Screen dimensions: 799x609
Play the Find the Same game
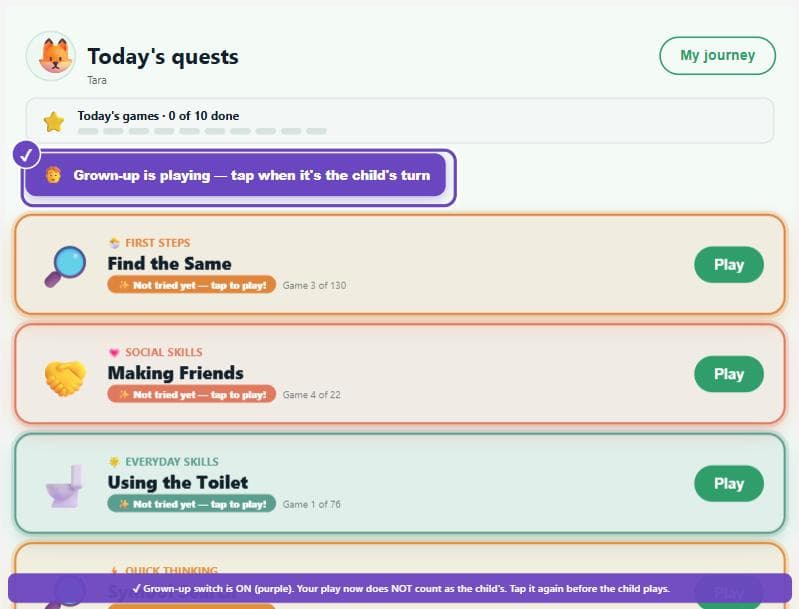(x=729, y=264)
